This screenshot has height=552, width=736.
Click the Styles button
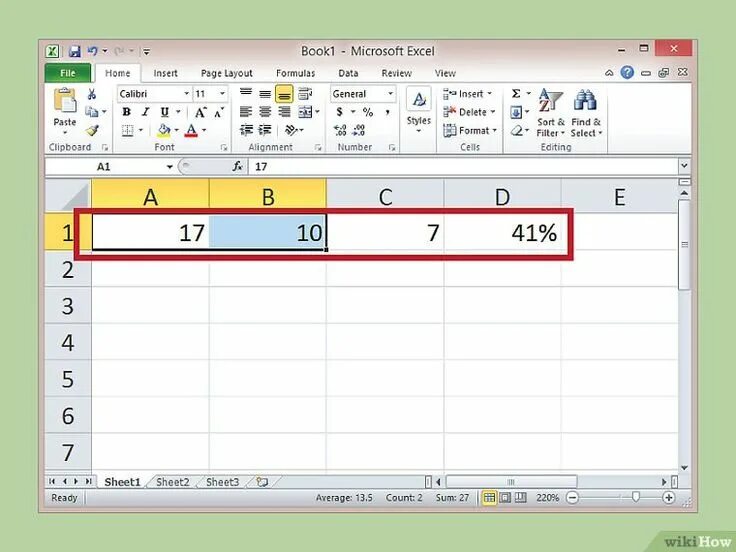click(419, 110)
